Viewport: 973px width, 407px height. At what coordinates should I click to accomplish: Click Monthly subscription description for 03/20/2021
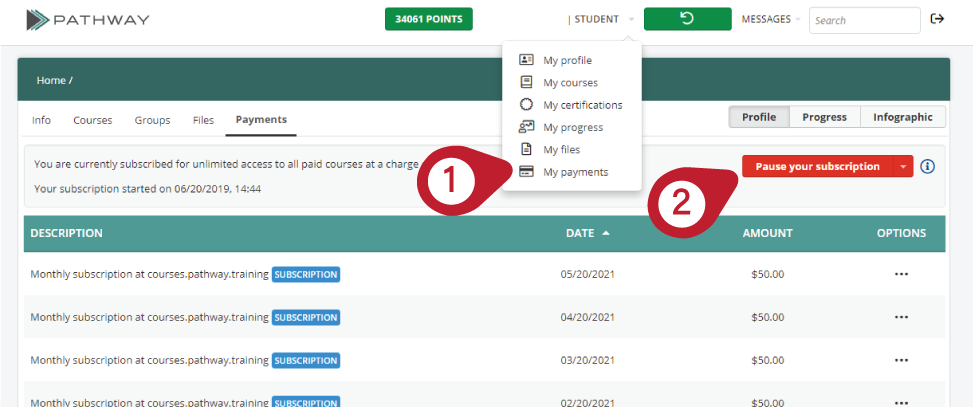click(150, 360)
